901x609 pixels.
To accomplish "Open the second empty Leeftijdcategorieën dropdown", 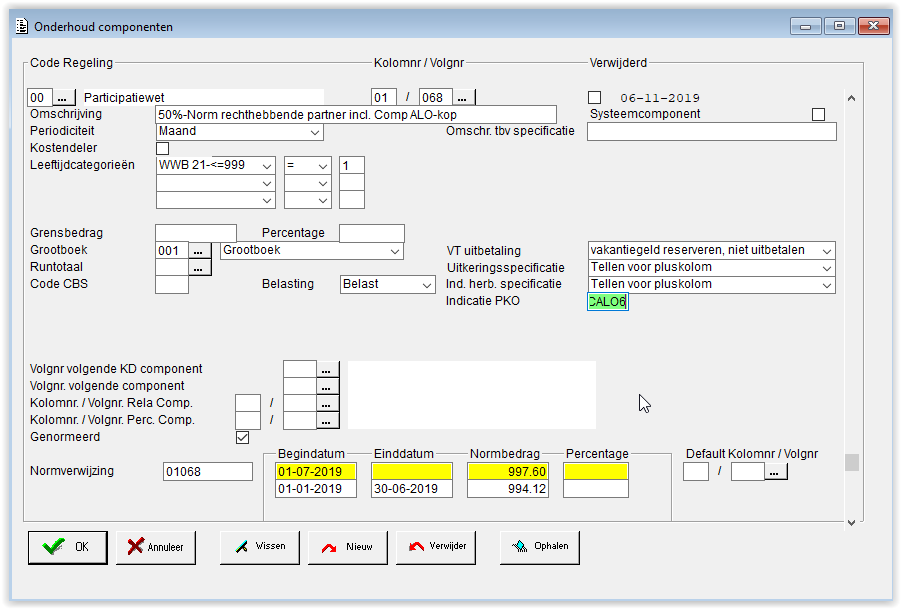I will tap(215, 183).
